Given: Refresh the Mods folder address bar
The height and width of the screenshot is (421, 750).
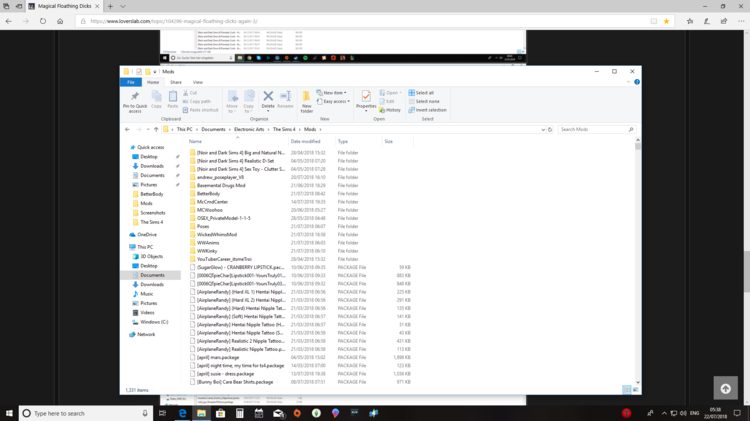Looking at the screenshot, I should coord(550,130).
